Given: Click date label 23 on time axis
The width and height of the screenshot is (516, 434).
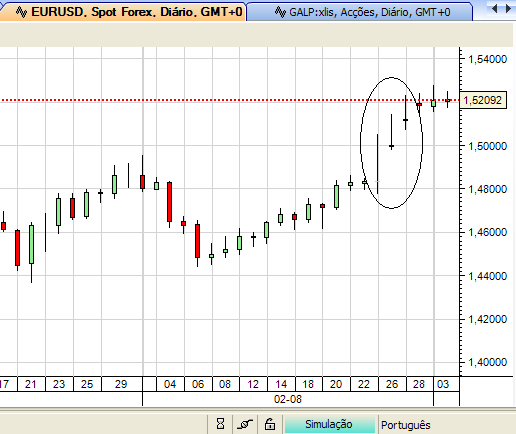Looking at the screenshot, I should click(x=59, y=384).
